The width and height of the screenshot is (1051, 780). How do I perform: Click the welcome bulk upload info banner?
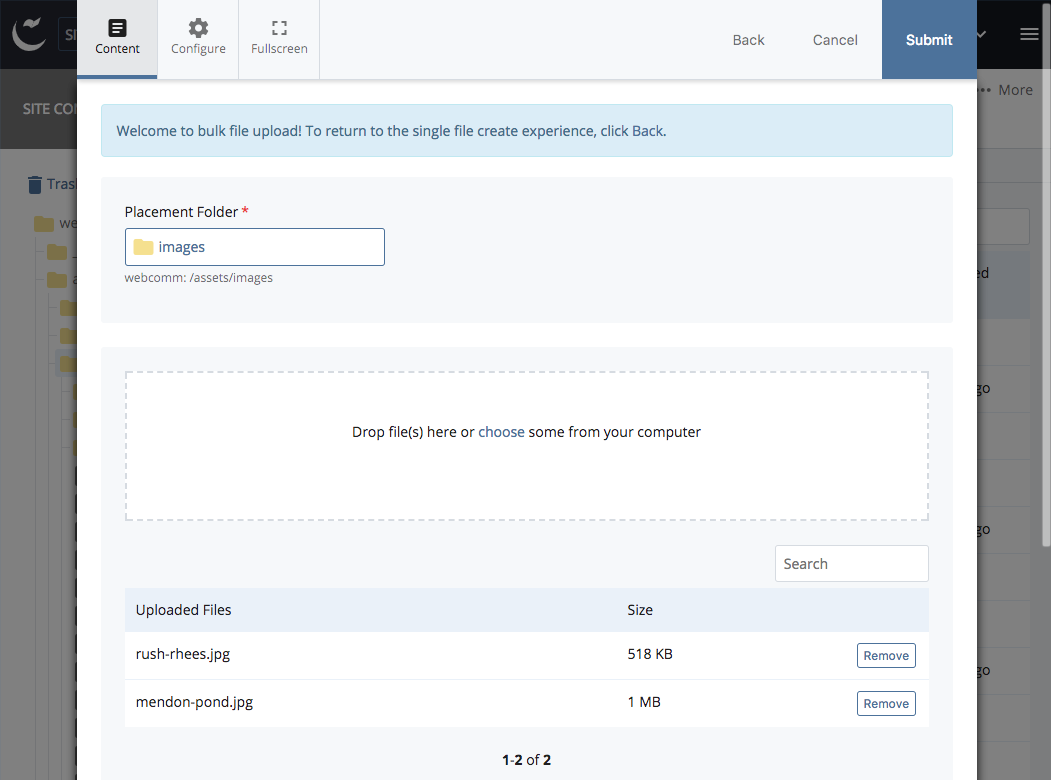(526, 131)
